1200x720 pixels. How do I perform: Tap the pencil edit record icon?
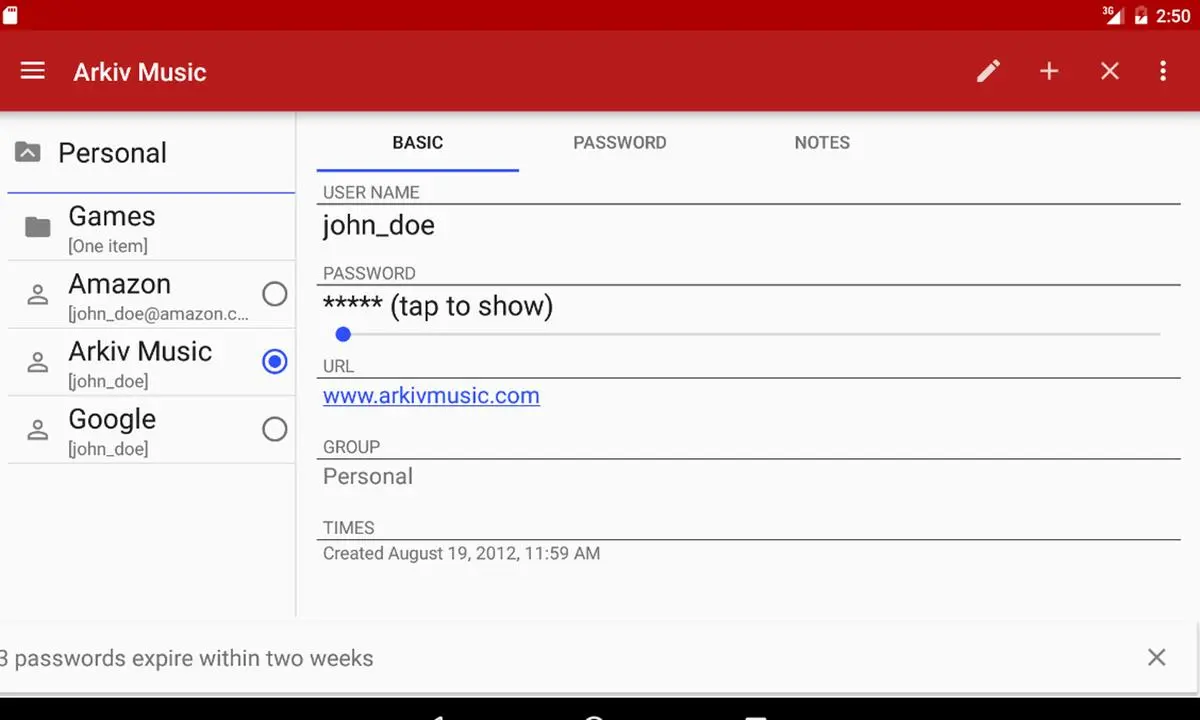988,71
